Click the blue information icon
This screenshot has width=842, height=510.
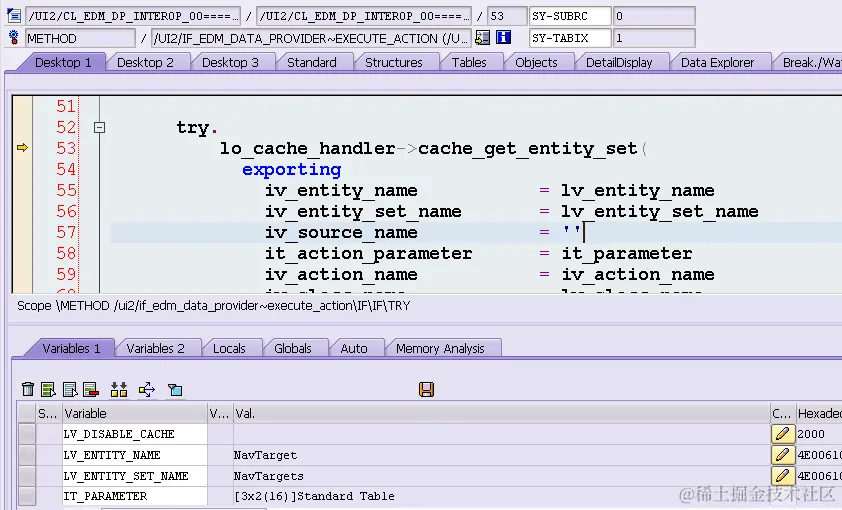(x=503, y=38)
